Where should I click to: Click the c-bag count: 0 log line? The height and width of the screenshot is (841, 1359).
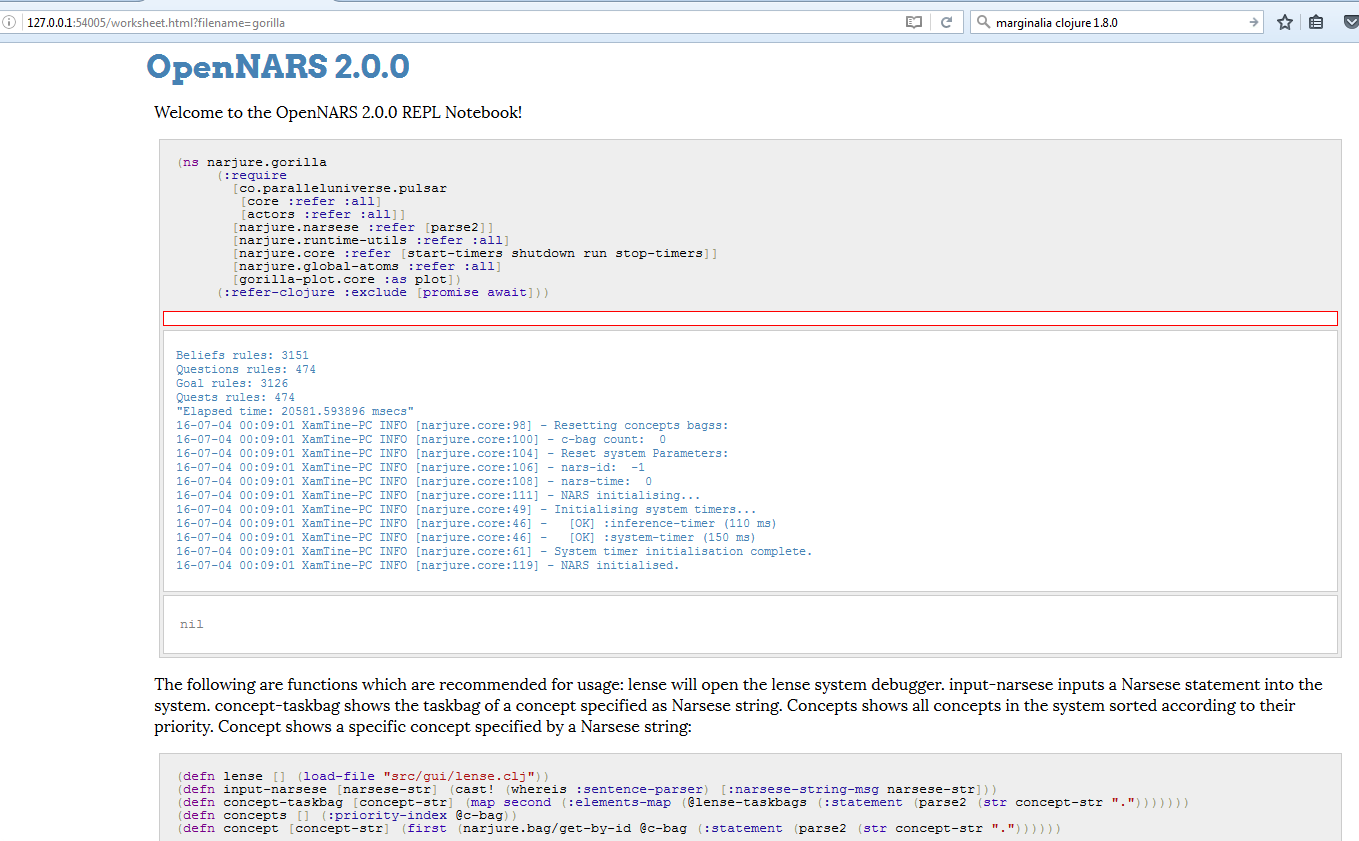(421, 439)
